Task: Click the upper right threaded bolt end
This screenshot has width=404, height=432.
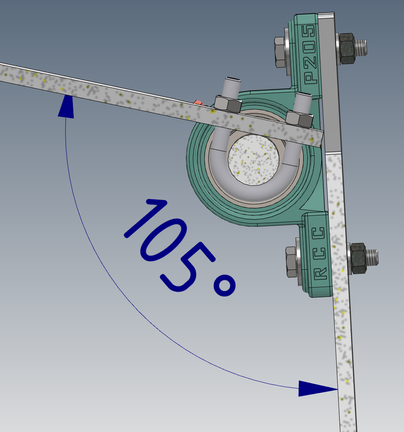Action: pyautogui.click(x=361, y=47)
